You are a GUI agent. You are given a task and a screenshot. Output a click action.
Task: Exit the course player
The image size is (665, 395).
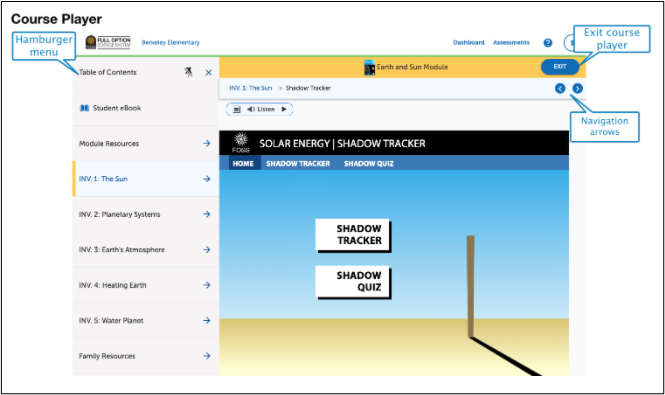(x=560, y=67)
